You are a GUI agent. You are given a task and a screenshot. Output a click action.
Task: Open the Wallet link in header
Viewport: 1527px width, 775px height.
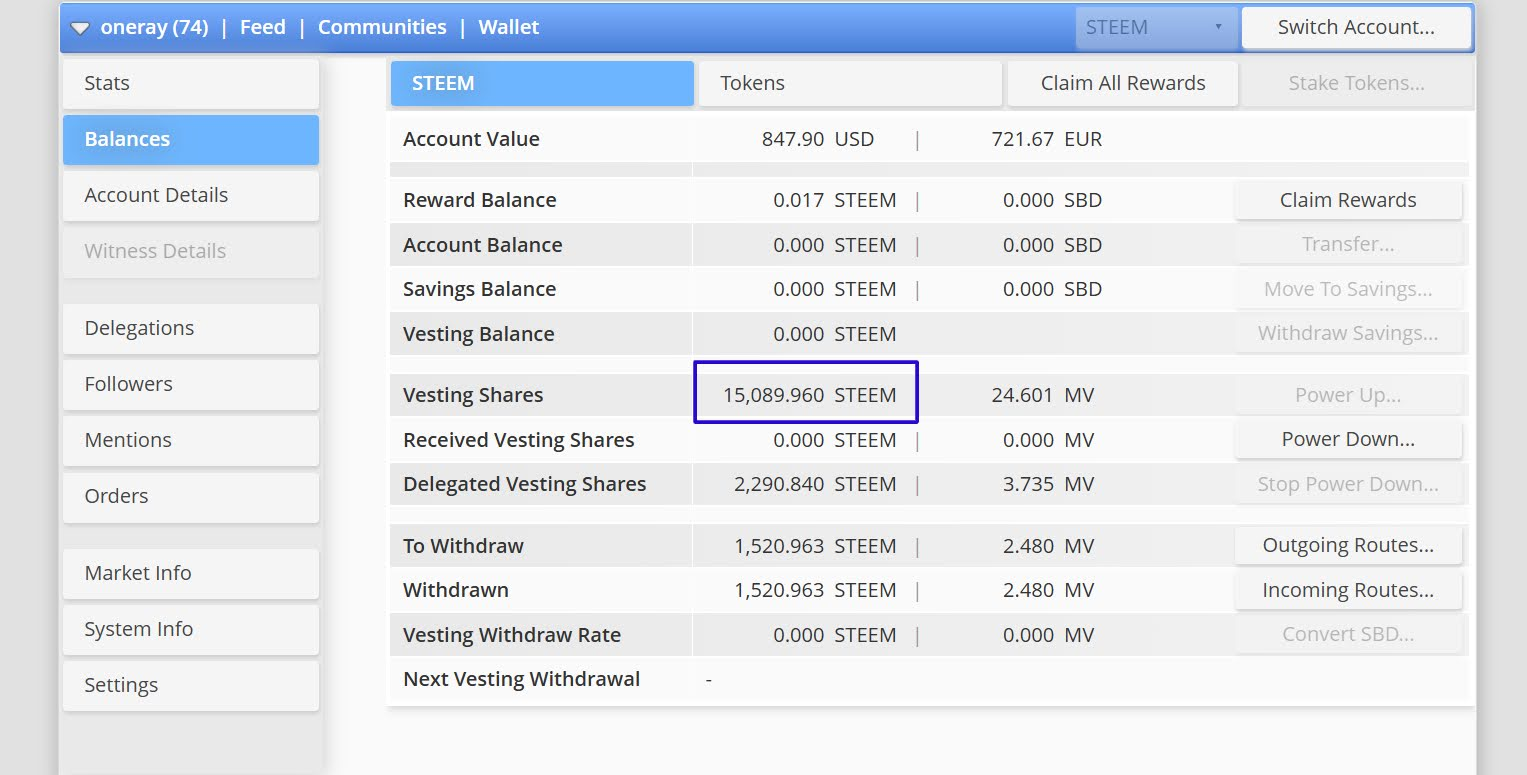(x=509, y=28)
